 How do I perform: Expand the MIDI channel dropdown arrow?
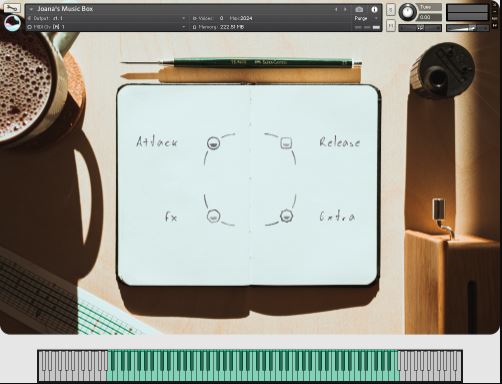tap(183, 27)
